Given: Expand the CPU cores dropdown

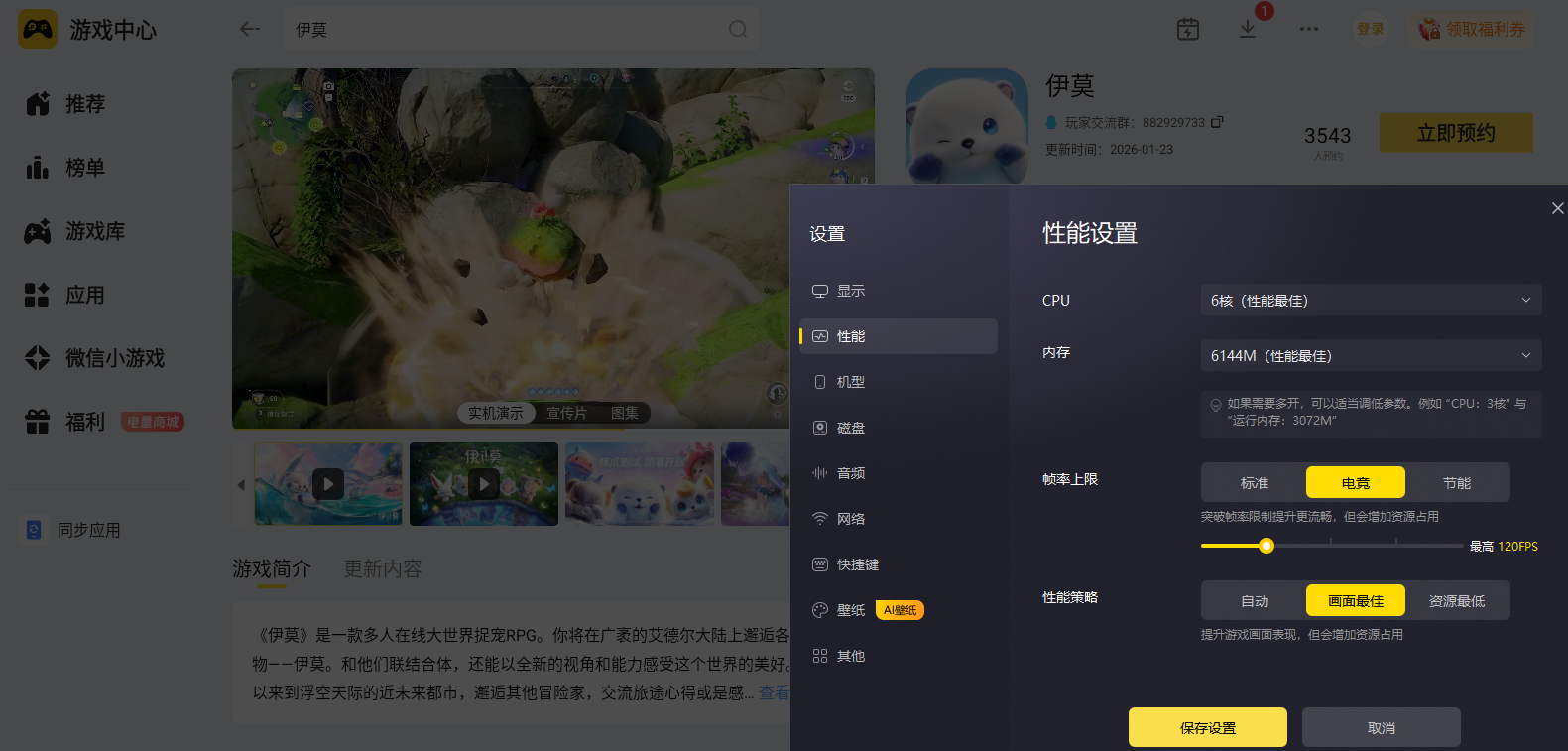Looking at the screenshot, I should coord(1372,300).
